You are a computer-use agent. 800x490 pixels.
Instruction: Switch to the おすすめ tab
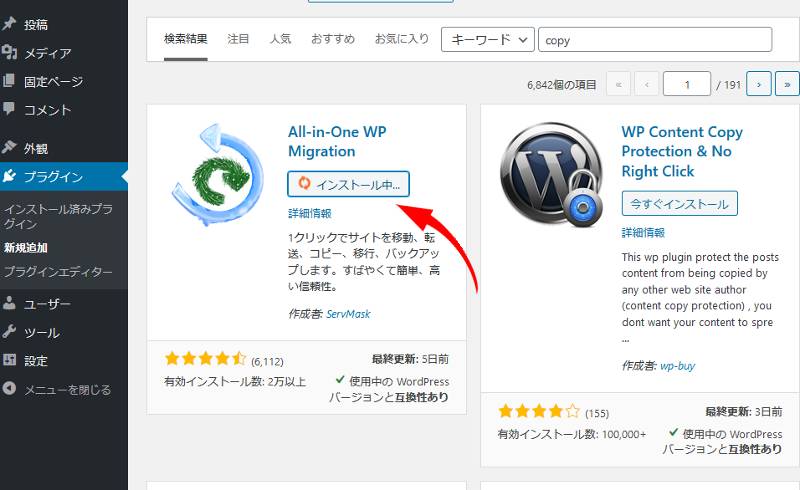click(x=333, y=39)
